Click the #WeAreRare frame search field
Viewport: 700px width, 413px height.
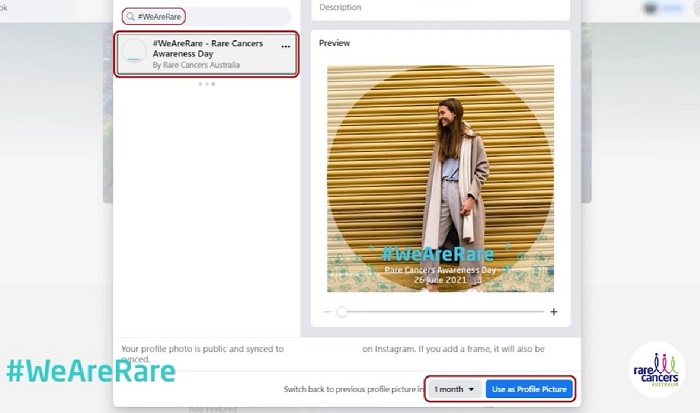coord(207,17)
